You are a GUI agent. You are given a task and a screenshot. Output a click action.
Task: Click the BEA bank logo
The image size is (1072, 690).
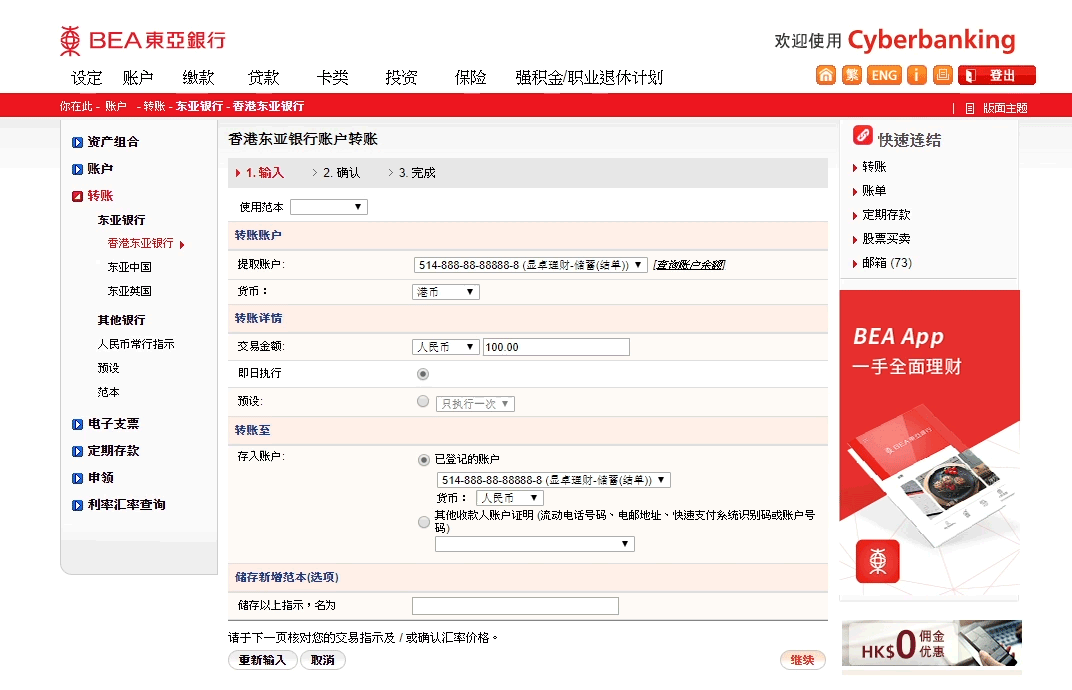[142, 40]
